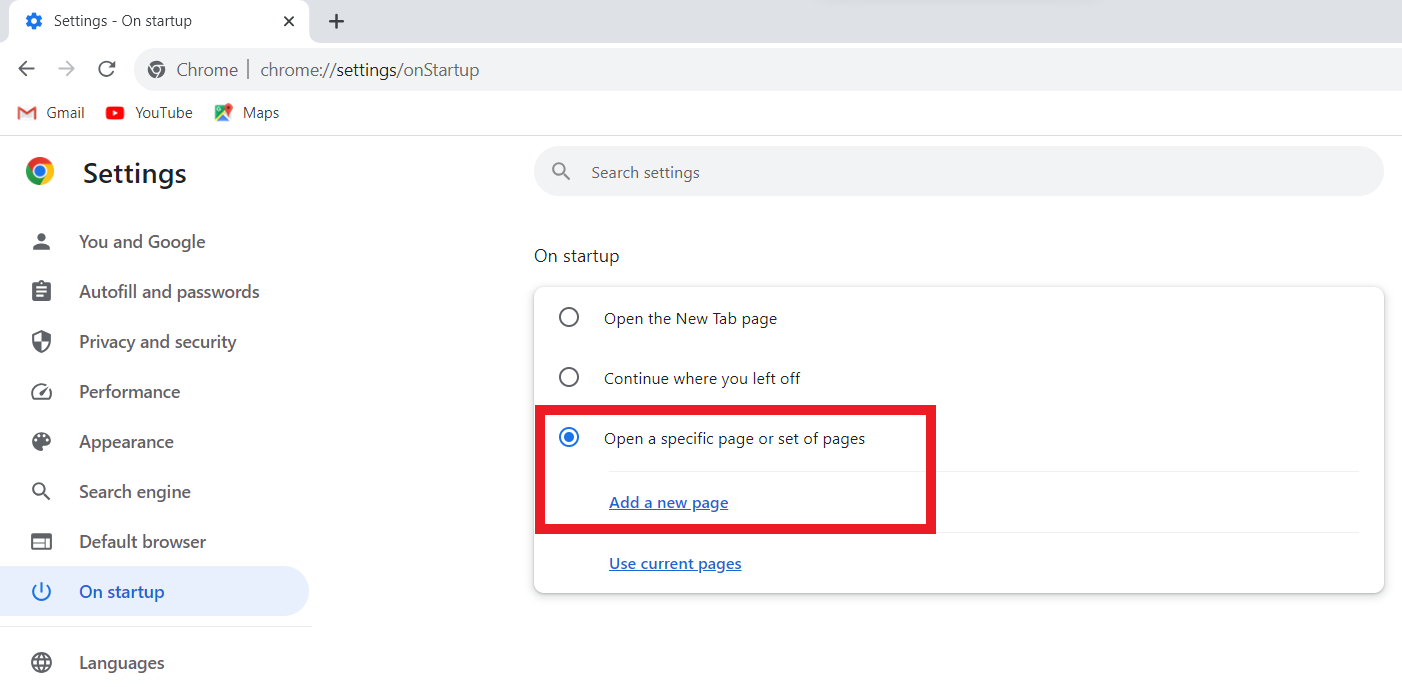Click the Use current pages link
Screen dimensions: 1402x687
[675, 563]
